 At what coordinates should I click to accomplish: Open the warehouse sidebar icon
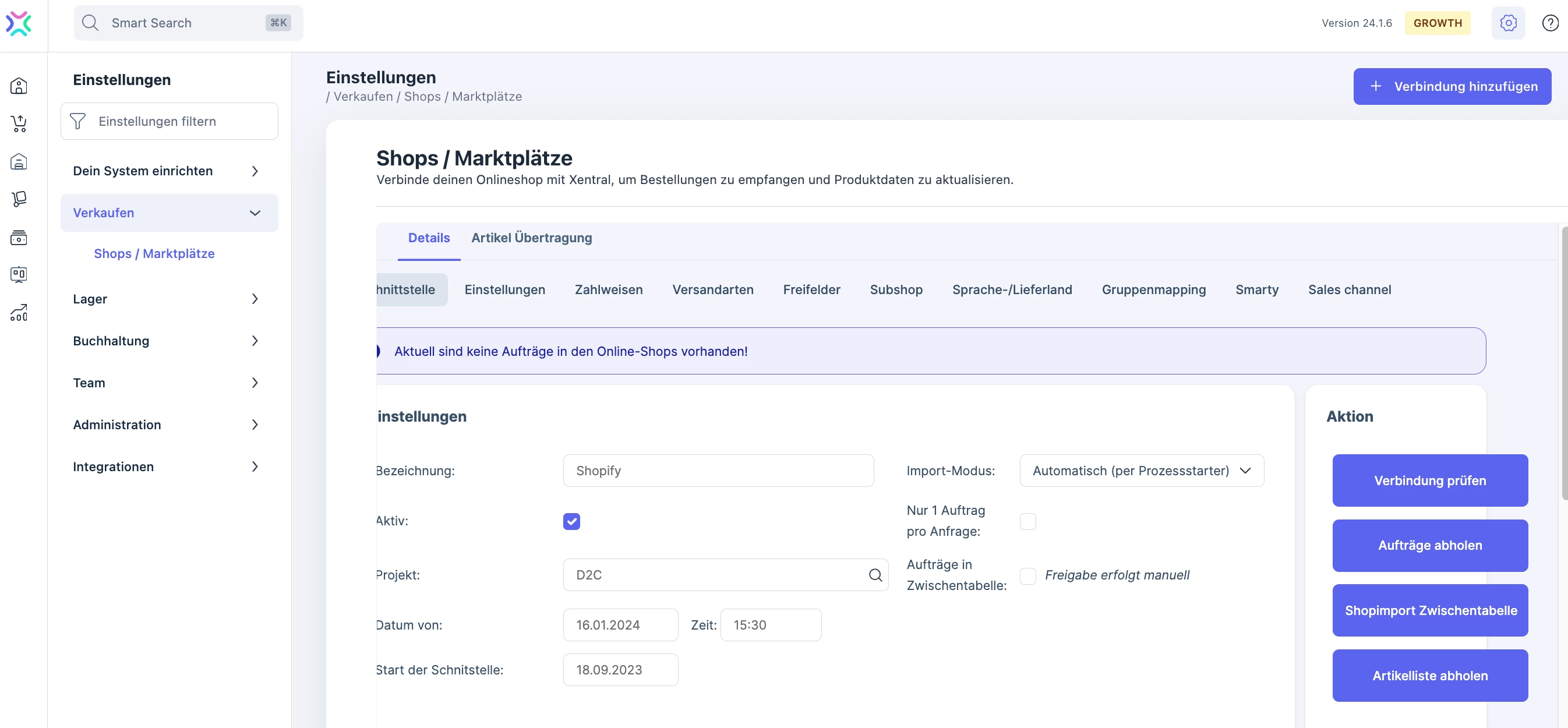pyautogui.click(x=19, y=161)
